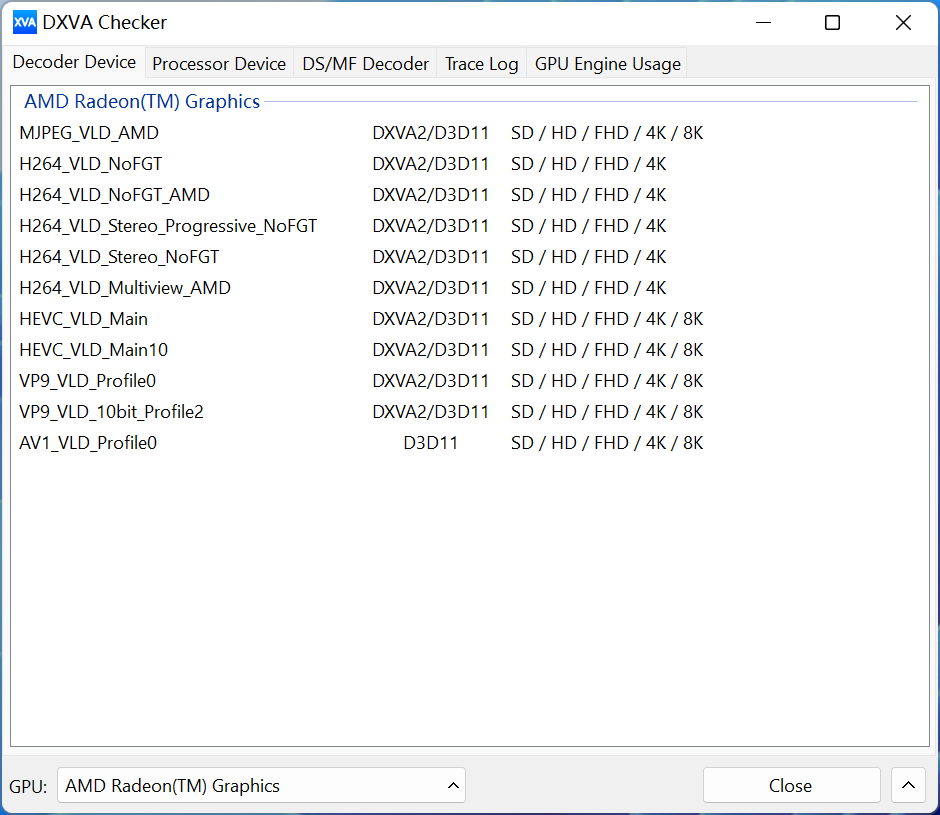Open the Processor Device tab

219,64
